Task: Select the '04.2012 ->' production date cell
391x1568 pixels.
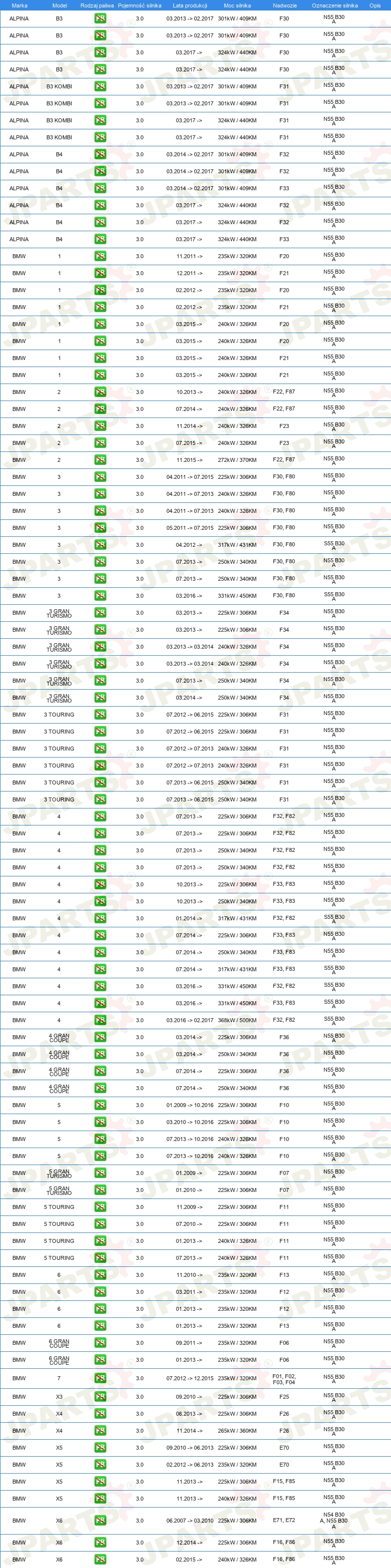Action: pyautogui.click(x=189, y=545)
